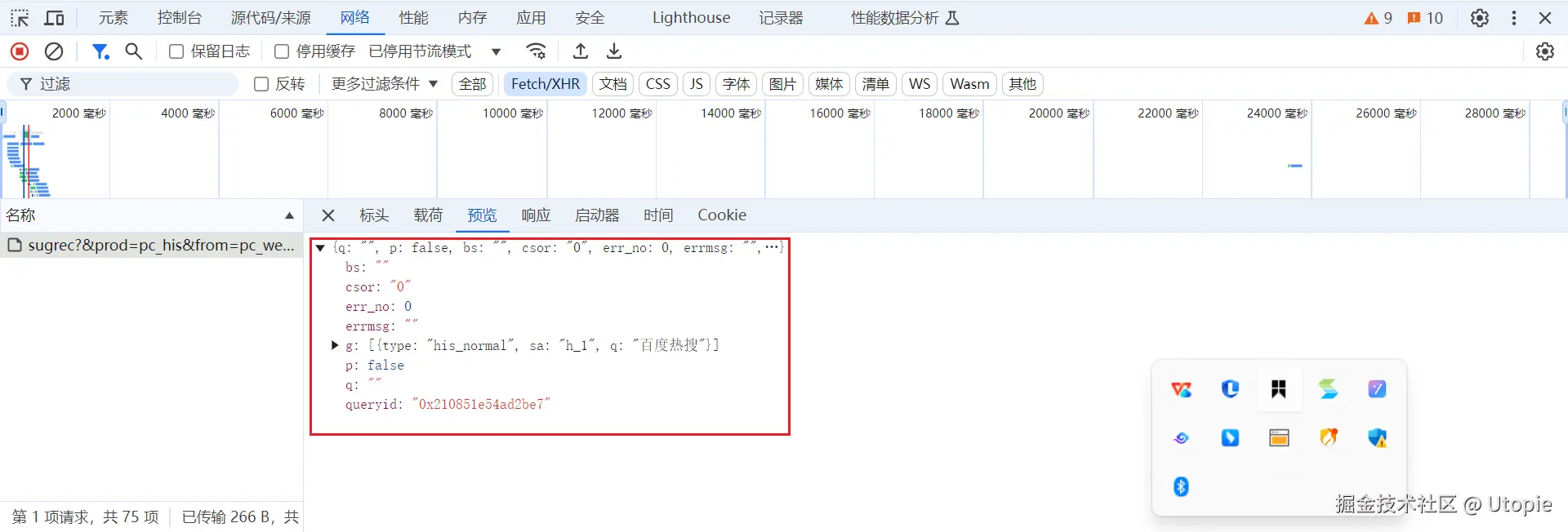The height and width of the screenshot is (532, 1568).
Task: Open DevTools settings gear at top
Action: point(1480,18)
